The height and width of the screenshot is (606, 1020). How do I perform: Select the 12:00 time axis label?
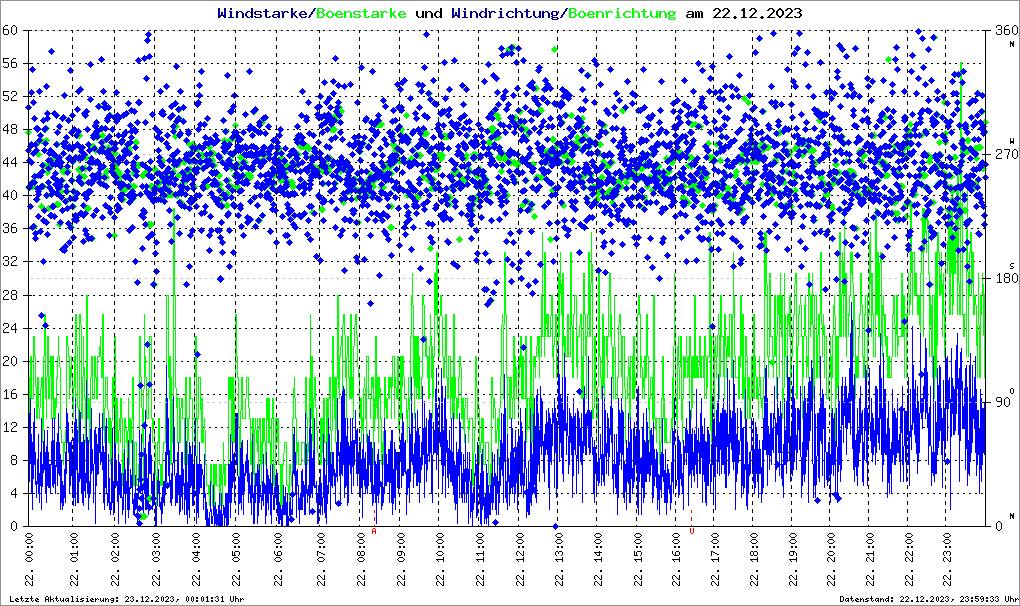[x=521, y=562]
